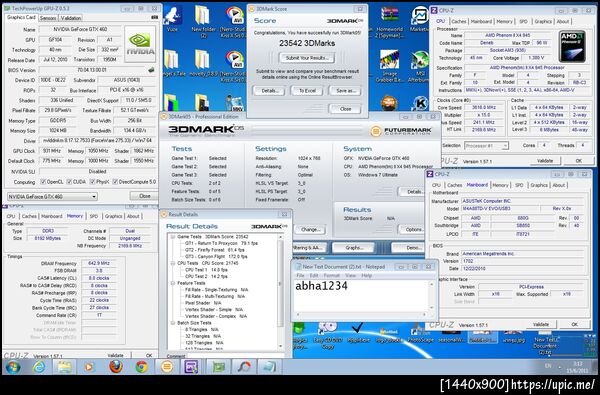This screenshot has width=600, height=395.
Task: Click the To Excel button in 3DMark Score
Action: coord(307,91)
